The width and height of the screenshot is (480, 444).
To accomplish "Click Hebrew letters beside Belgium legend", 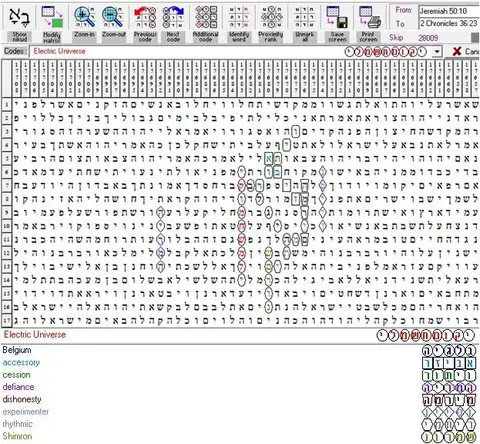I will click(449, 351).
